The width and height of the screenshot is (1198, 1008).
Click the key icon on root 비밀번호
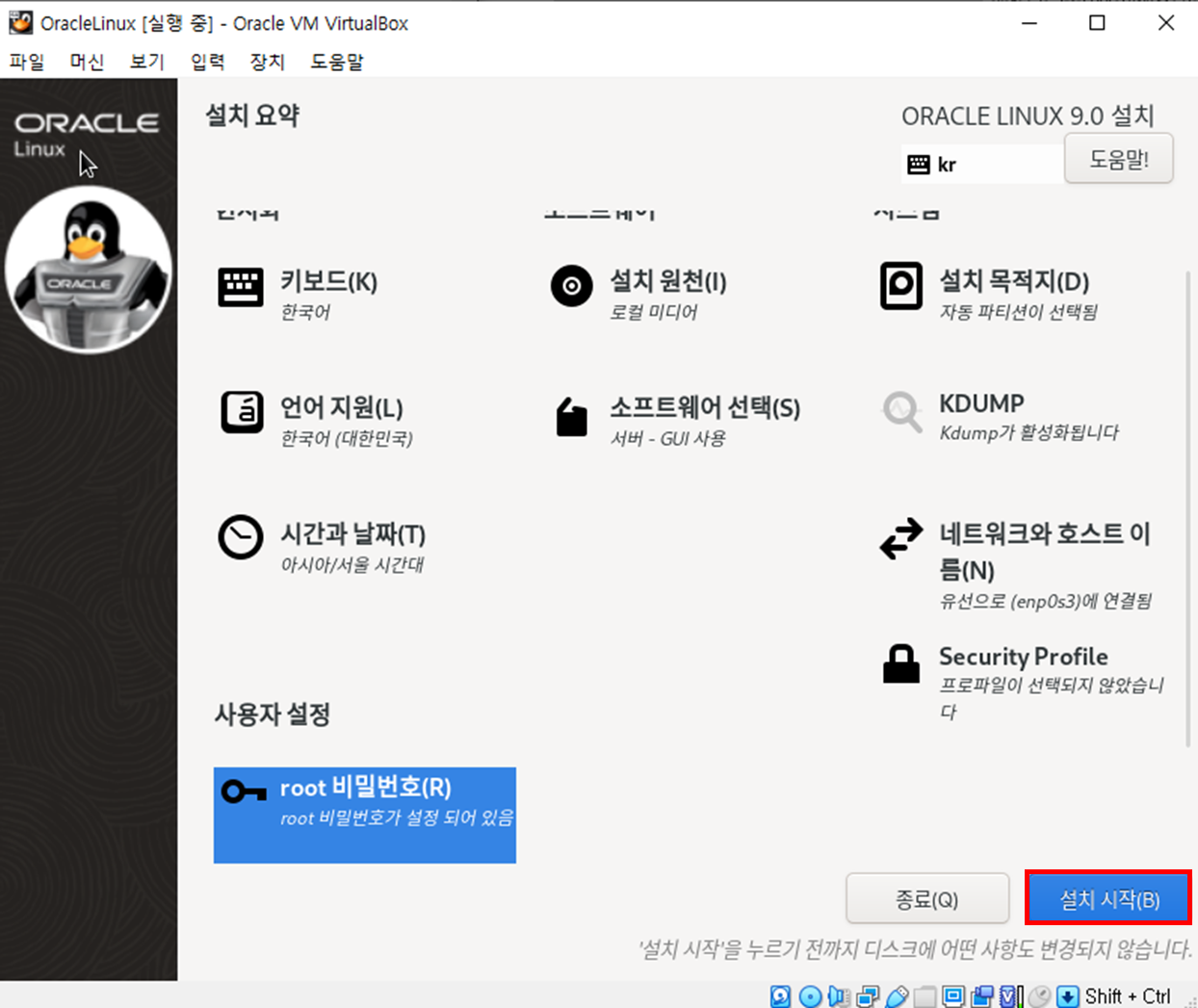(x=244, y=791)
